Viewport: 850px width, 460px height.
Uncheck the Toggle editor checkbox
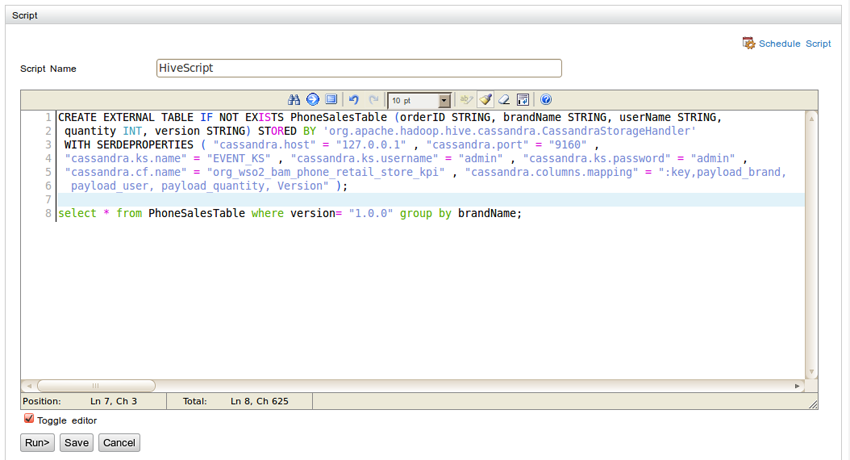(29, 419)
